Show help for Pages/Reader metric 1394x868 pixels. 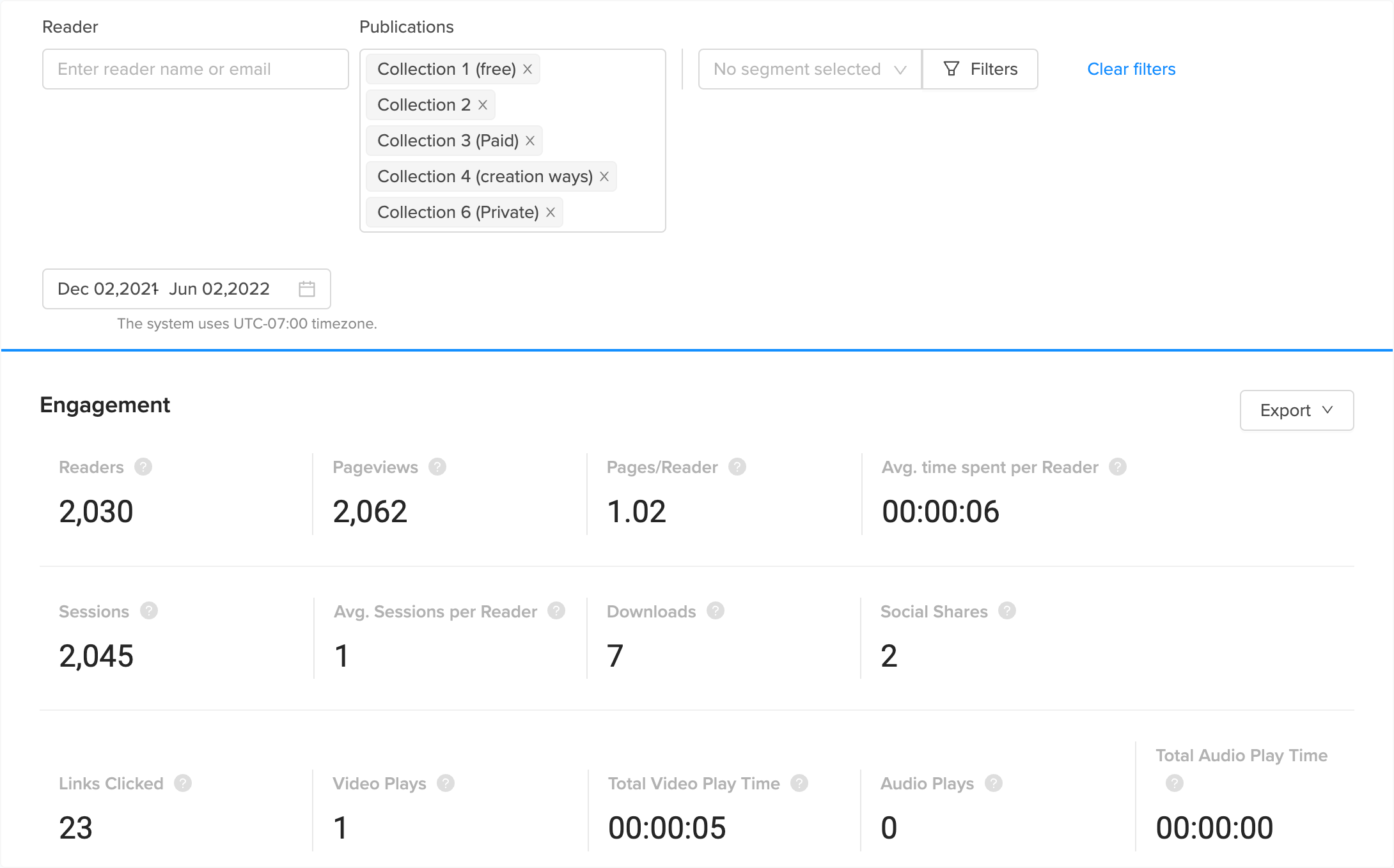737,467
